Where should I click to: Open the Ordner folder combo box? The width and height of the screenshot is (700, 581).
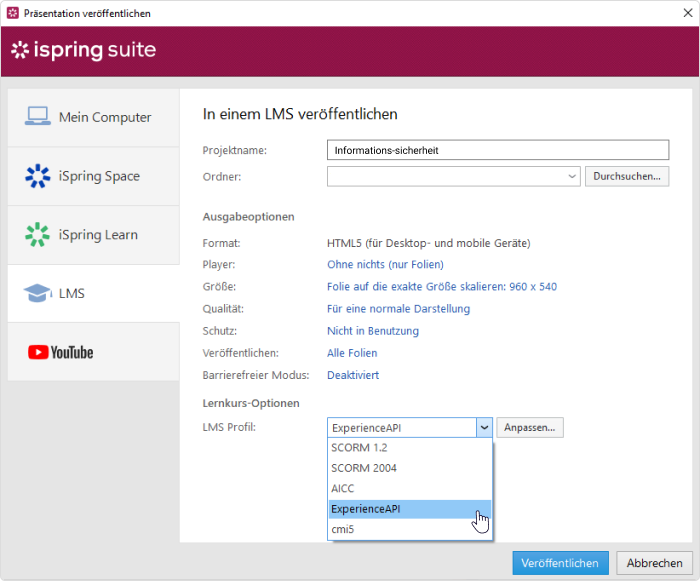pyautogui.click(x=454, y=176)
